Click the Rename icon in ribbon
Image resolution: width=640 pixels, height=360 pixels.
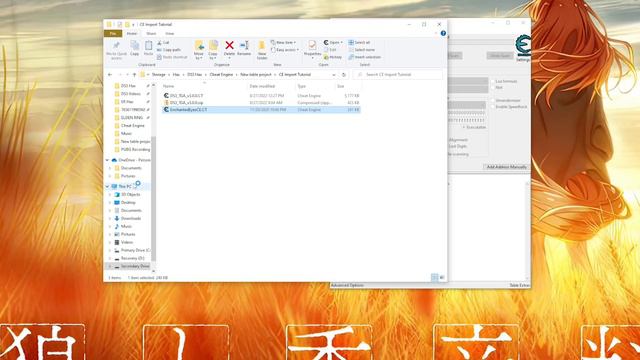click(244, 45)
